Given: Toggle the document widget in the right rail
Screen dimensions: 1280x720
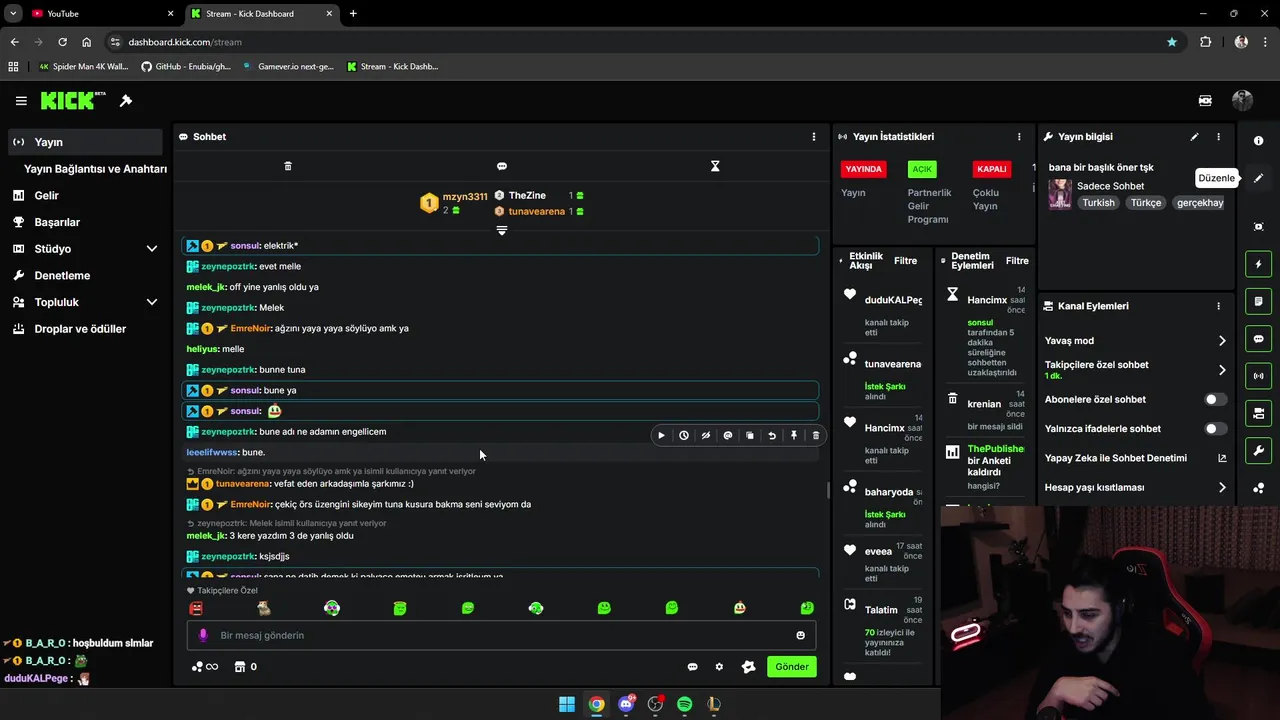Looking at the screenshot, I should pyautogui.click(x=1259, y=301).
